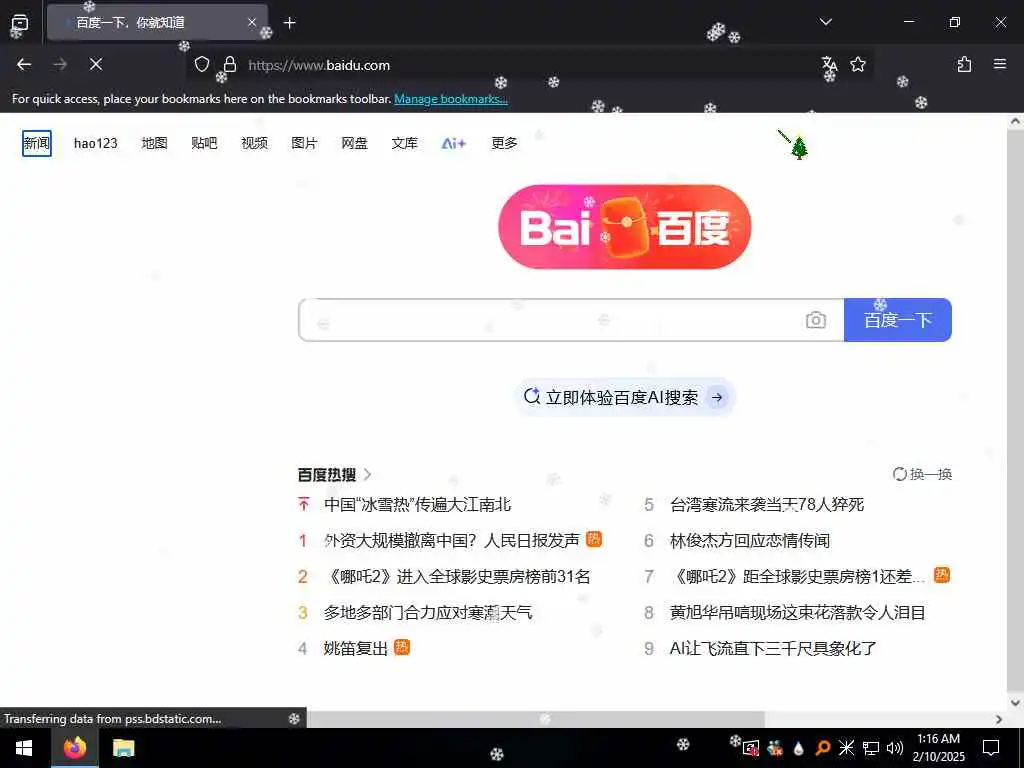The image size is (1024, 768).
Task: Open the network tray icon
Action: [x=871, y=748]
